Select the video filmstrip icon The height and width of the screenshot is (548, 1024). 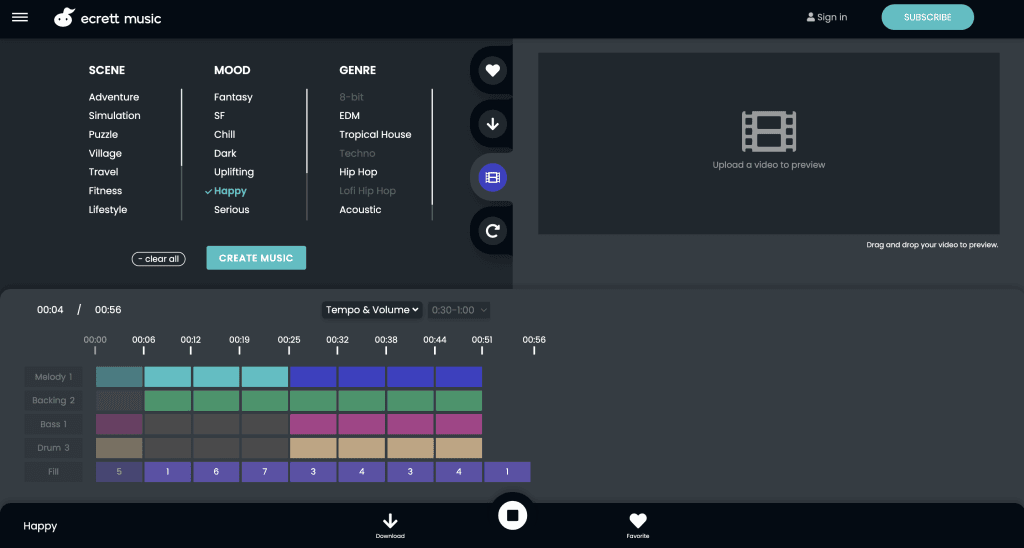tap(492, 178)
